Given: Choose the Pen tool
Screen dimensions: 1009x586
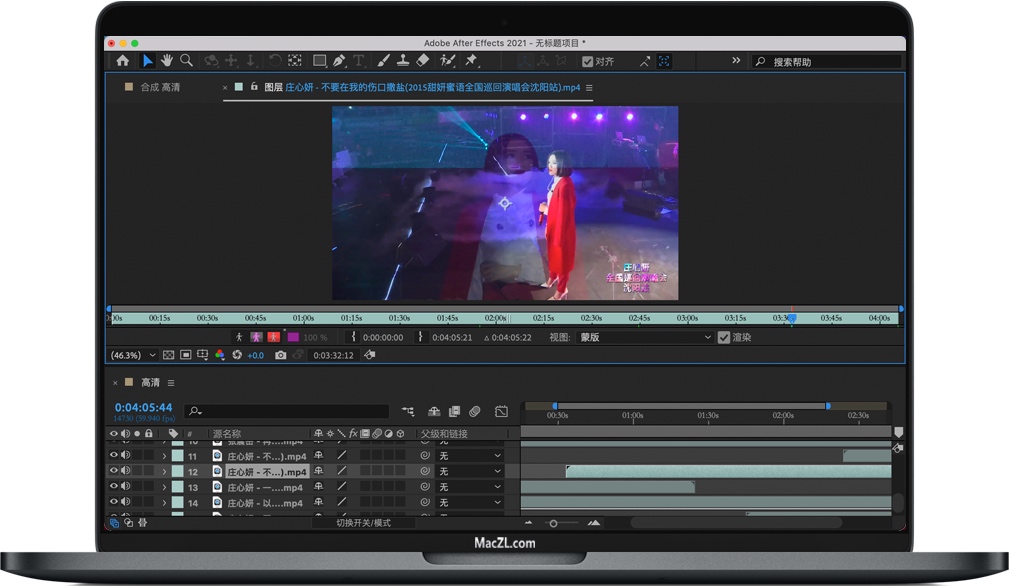Looking at the screenshot, I should pyautogui.click(x=340, y=61).
